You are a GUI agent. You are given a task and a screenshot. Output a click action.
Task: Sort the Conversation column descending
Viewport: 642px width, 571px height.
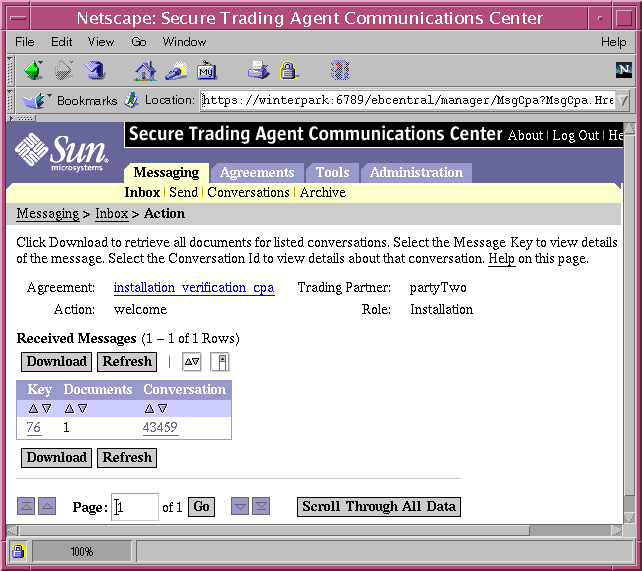[163, 409]
